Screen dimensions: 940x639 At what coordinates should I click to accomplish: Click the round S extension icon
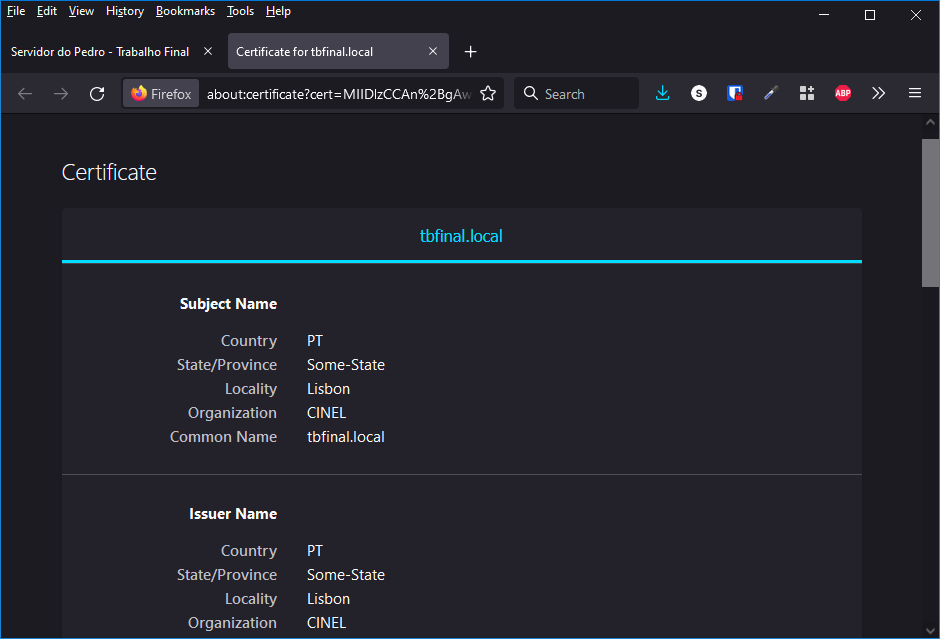click(x=699, y=93)
